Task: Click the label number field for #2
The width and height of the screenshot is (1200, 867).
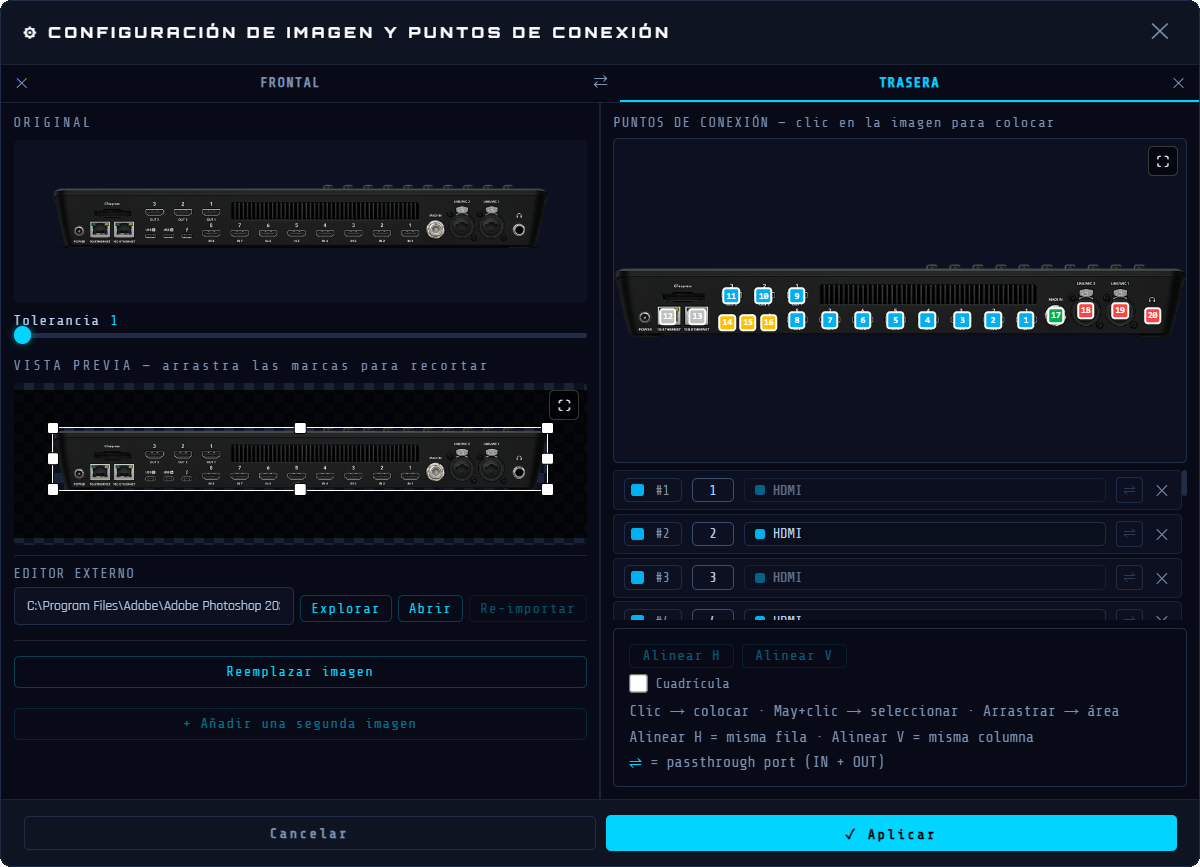Action: coord(713,534)
